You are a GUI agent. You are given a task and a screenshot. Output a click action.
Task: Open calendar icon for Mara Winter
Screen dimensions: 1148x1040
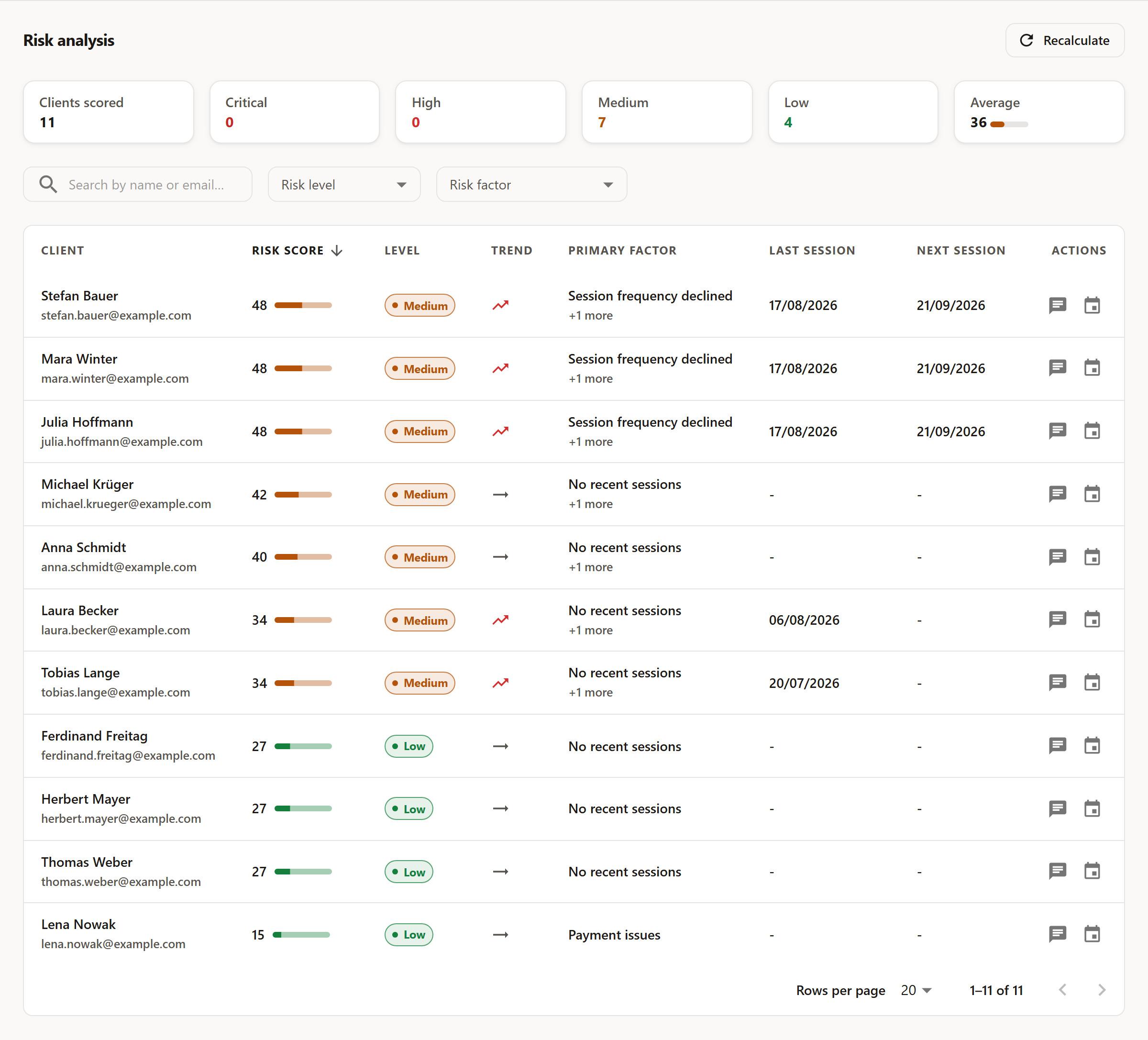pos(1092,368)
